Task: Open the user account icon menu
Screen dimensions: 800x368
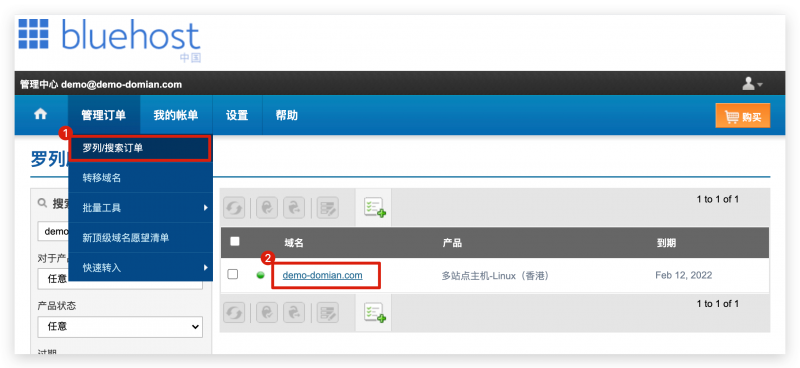Action: 752,84
